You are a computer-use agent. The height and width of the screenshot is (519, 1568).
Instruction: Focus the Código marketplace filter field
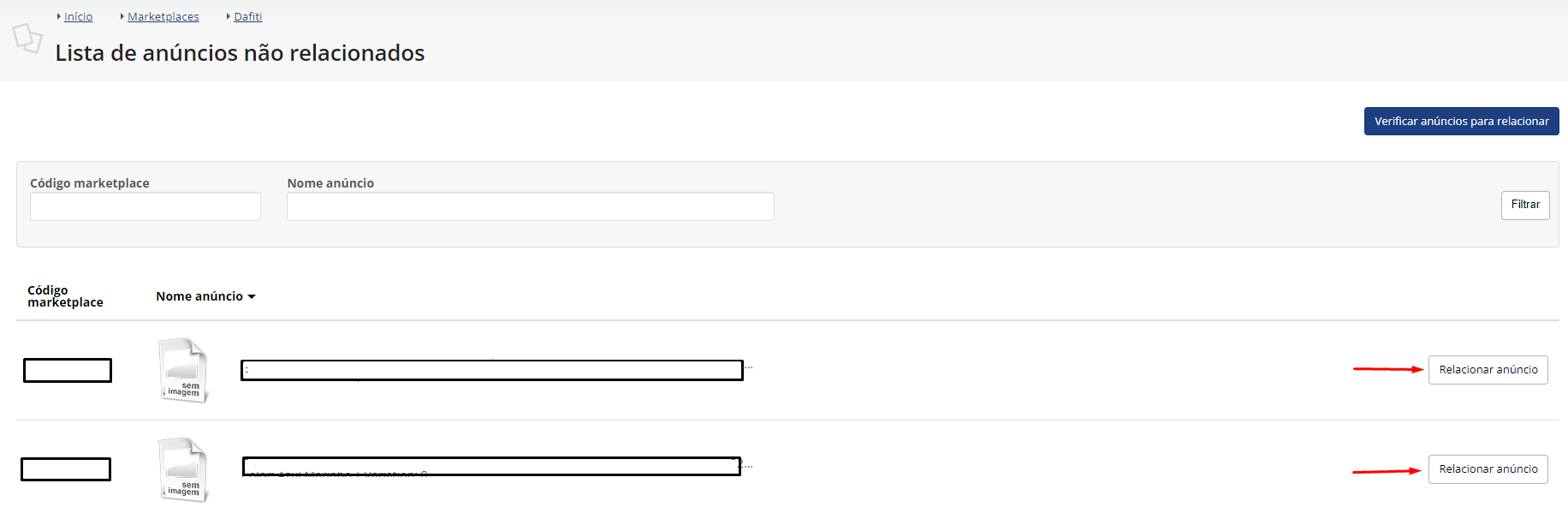(146, 206)
